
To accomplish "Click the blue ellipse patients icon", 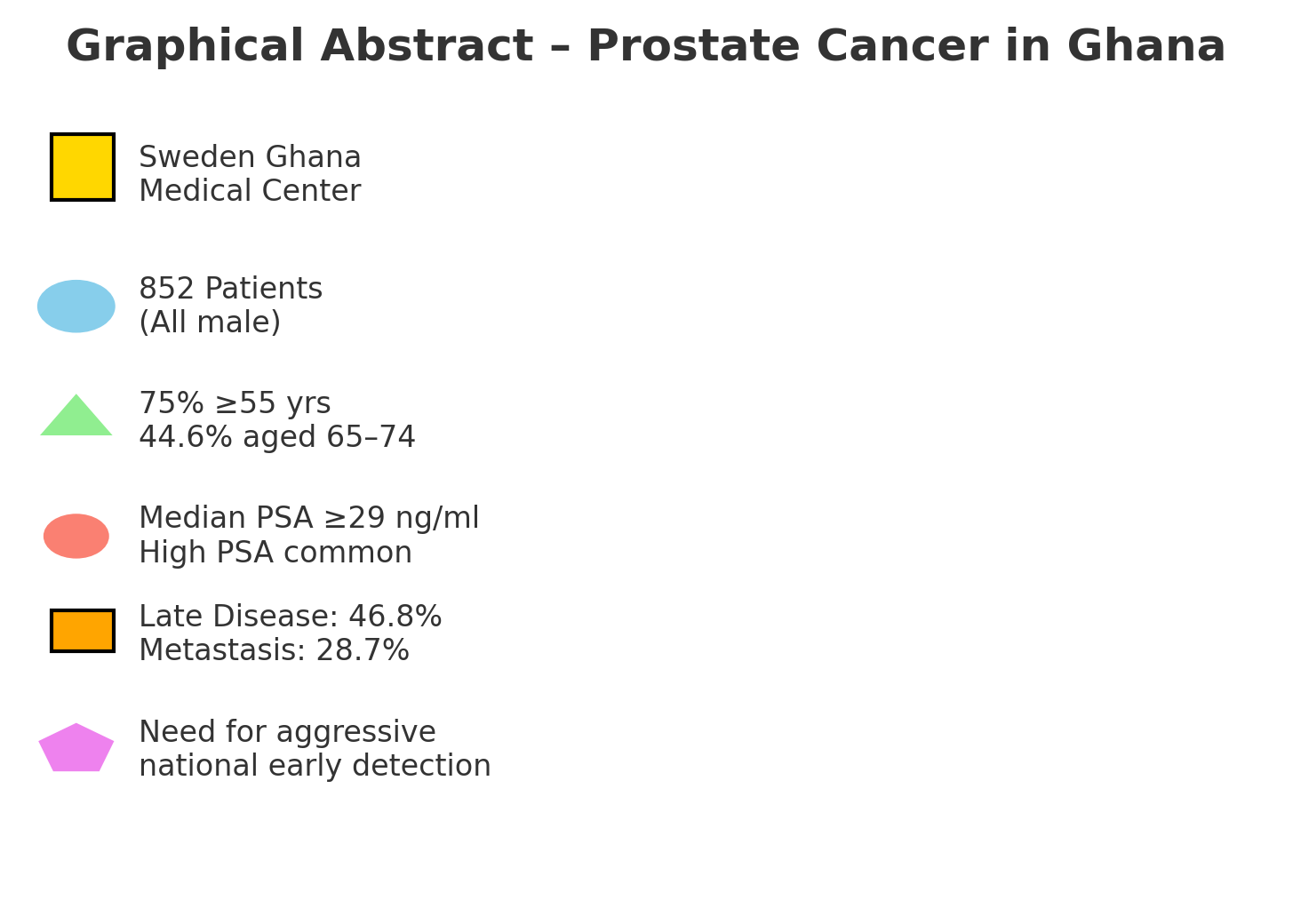I will coord(76,307).
